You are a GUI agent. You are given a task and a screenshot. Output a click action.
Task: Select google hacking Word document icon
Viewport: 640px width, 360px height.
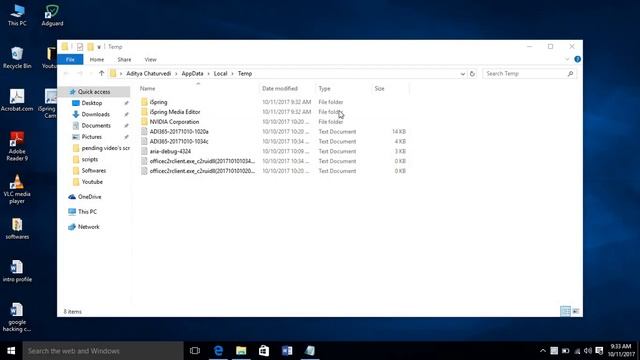17,317
